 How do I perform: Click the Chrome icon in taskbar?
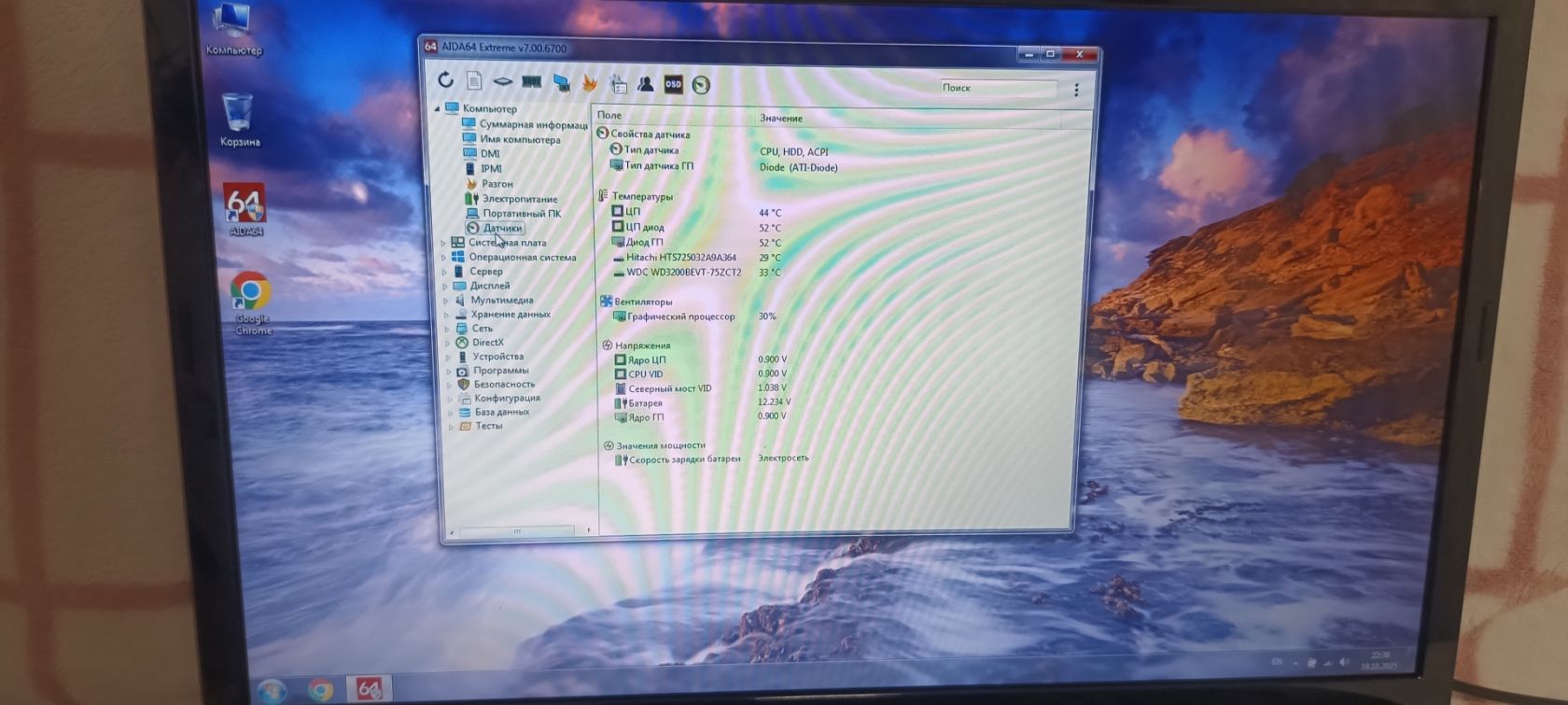[x=321, y=690]
